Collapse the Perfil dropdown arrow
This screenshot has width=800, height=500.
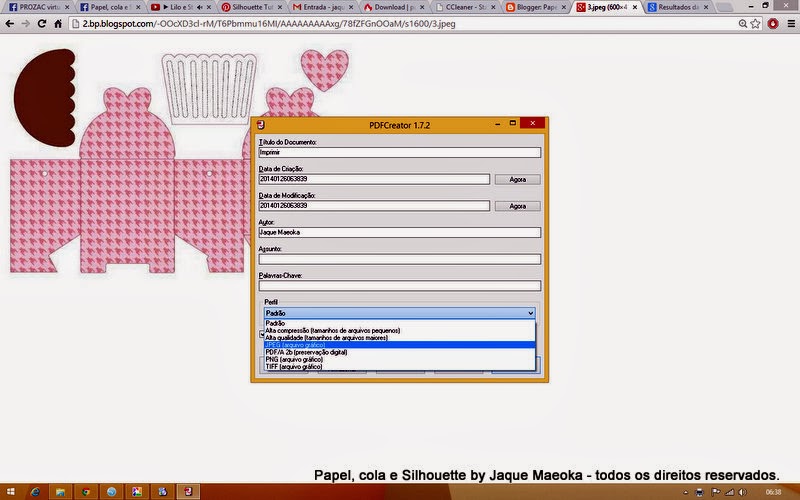point(530,313)
